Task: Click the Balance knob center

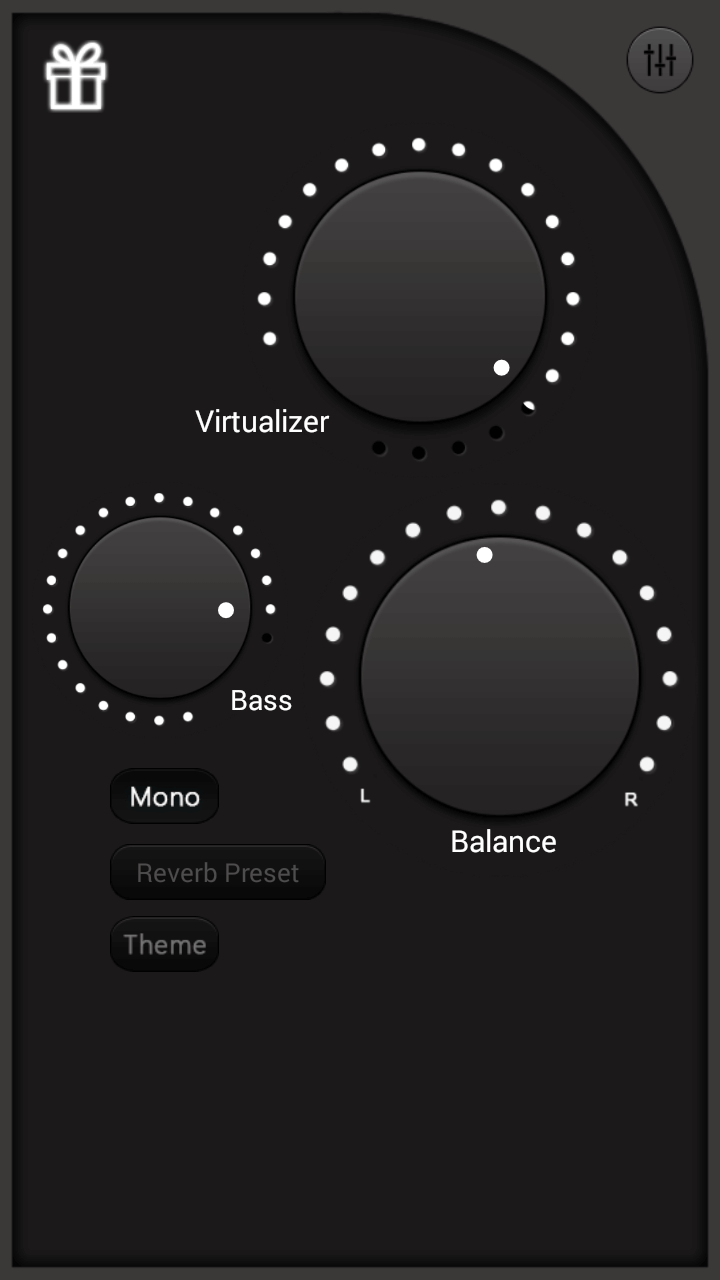Action: pyautogui.click(x=500, y=677)
